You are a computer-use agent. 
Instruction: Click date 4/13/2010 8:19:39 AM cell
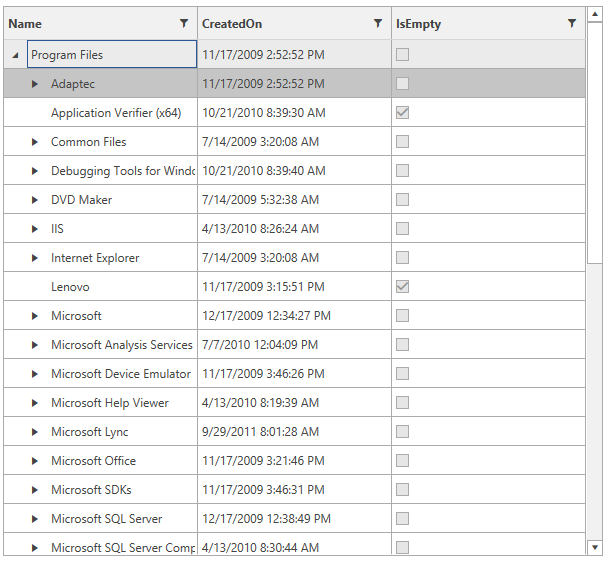pyautogui.click(x=294, y=403)
